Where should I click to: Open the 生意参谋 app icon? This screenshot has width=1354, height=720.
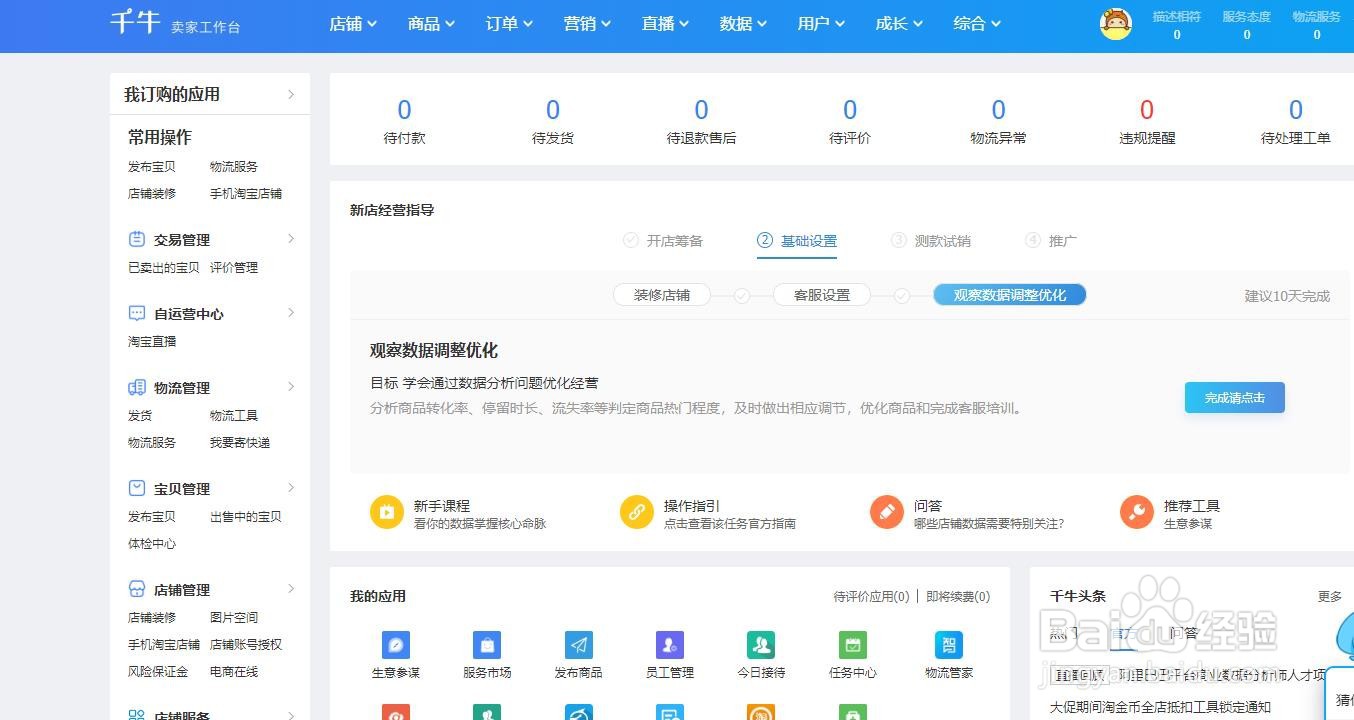pos(396,645)
